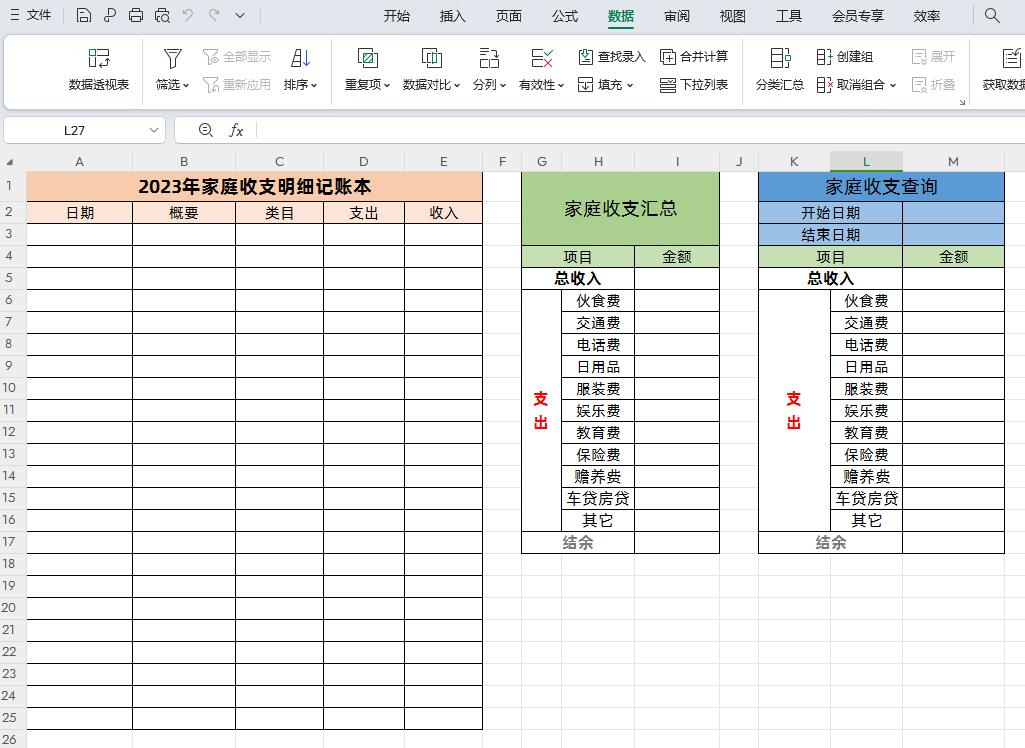Click the 分列 icon

pos(489,58)
